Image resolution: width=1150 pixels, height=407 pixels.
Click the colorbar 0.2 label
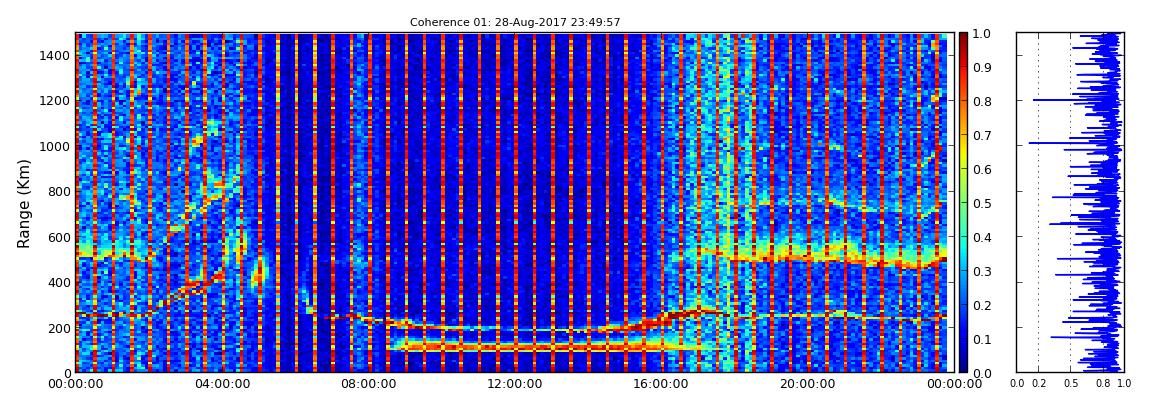(x=983, y=306)
